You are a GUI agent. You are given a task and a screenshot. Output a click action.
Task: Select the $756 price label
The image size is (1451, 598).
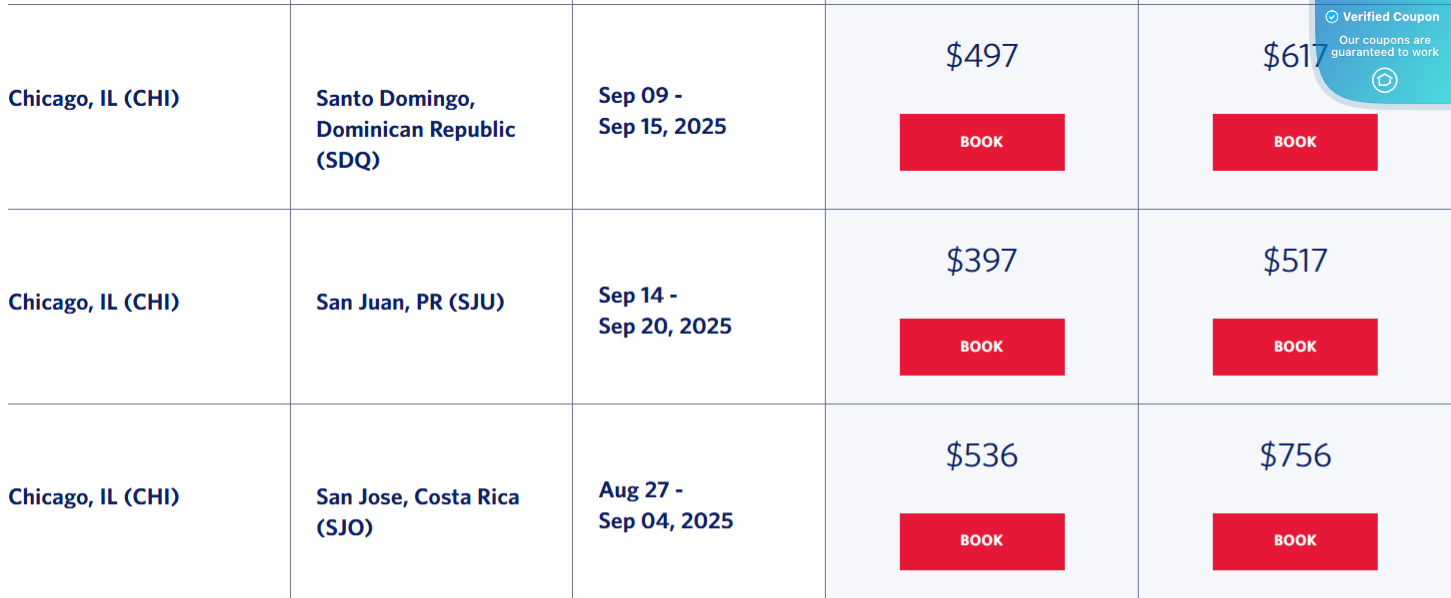pos(1294,455)
